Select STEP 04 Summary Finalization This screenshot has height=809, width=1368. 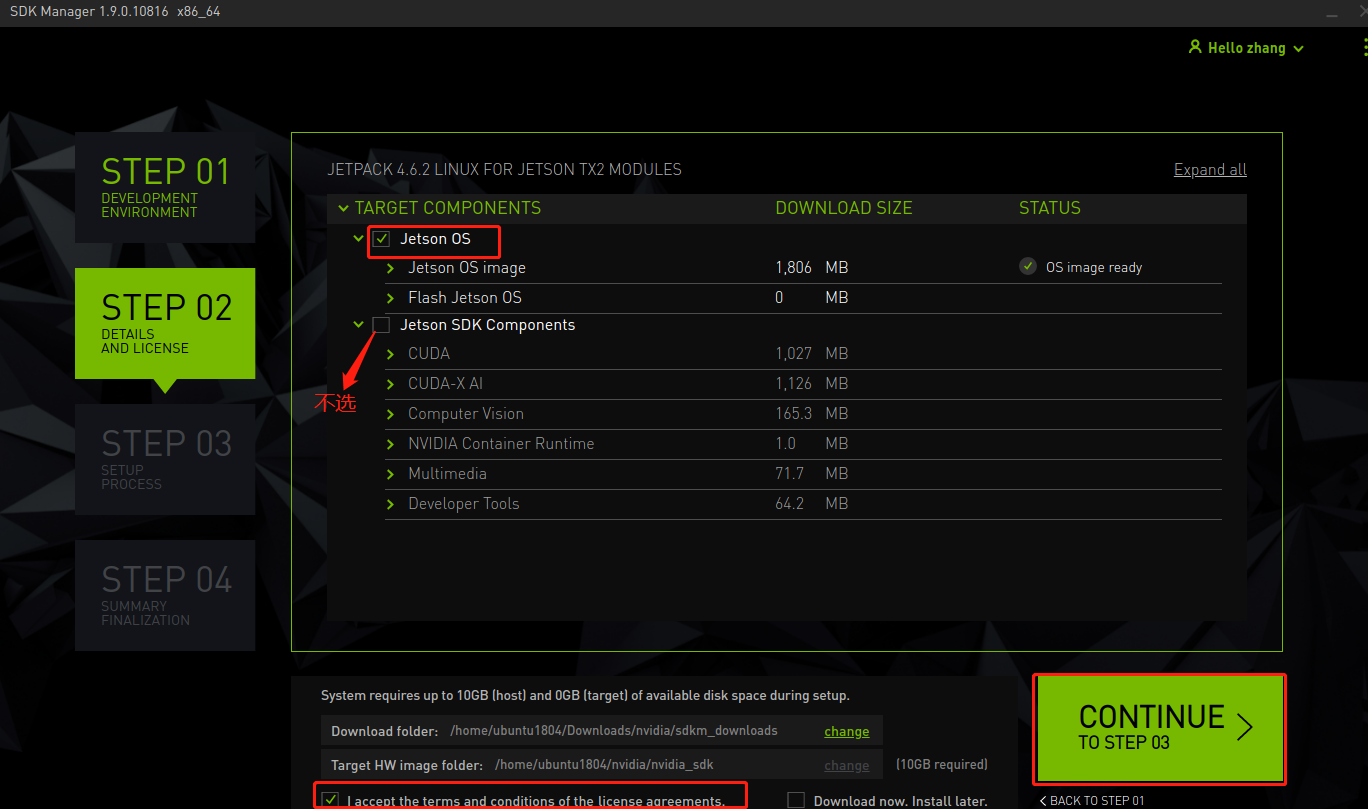pyautogui.click(x=165, y=595)
